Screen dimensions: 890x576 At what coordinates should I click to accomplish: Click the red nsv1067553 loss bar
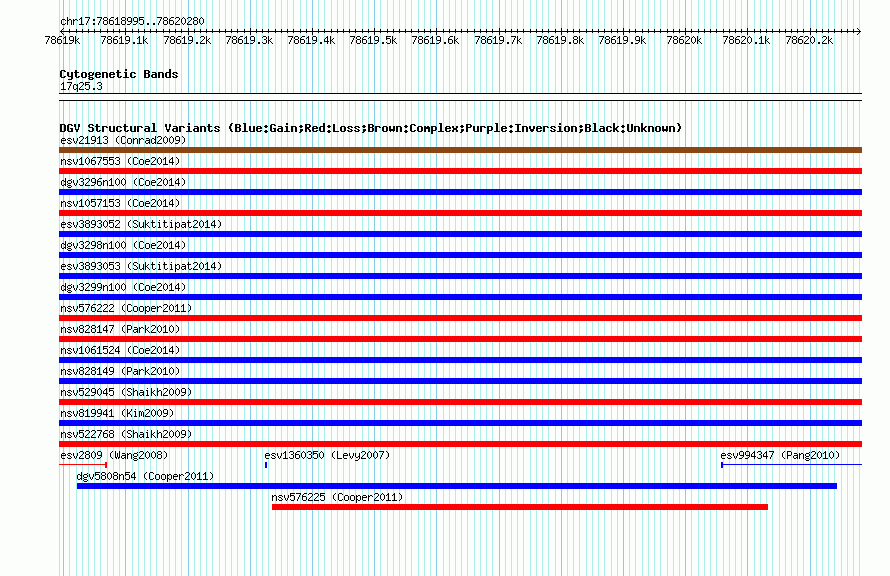460,171
